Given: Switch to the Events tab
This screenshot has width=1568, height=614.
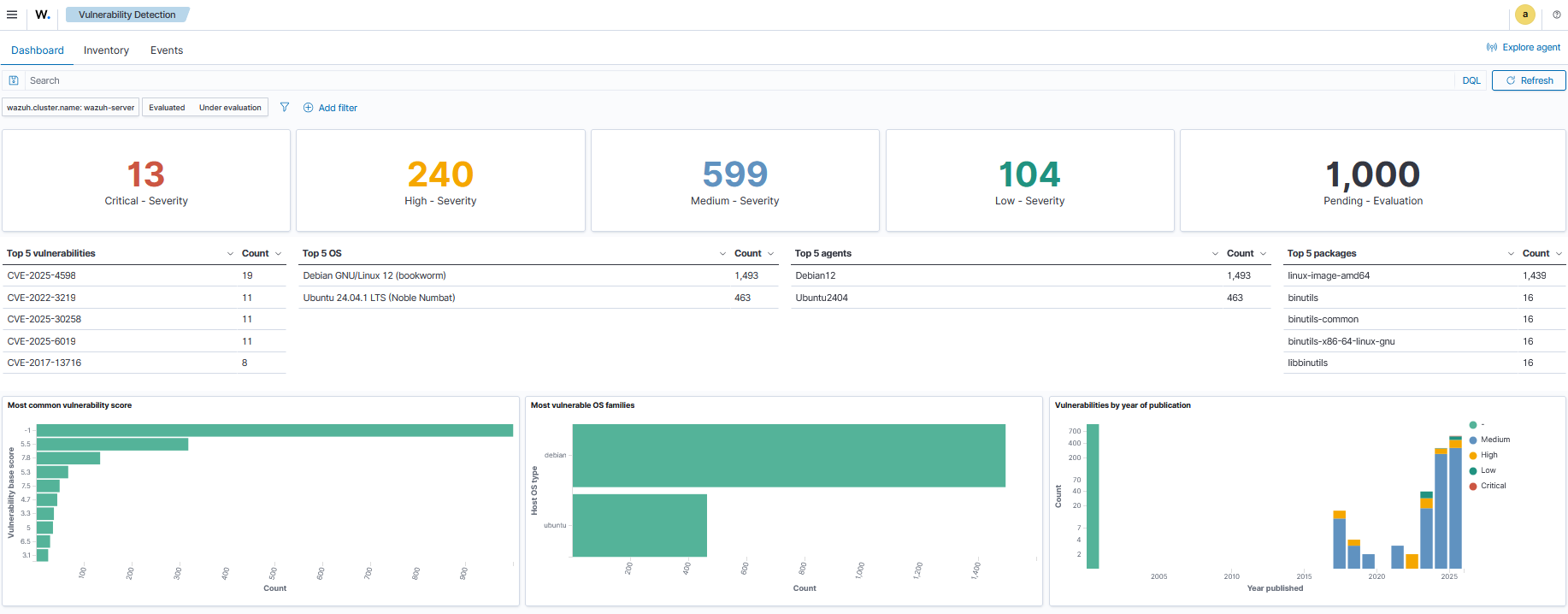Looking at the screenshot, I should (x=167, y=50).
